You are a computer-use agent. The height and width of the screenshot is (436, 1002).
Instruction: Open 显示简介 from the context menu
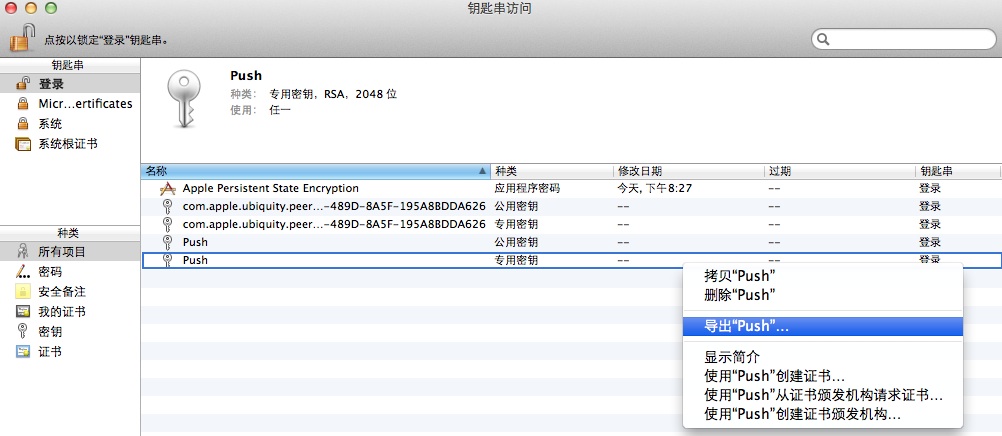coord(732,357)
